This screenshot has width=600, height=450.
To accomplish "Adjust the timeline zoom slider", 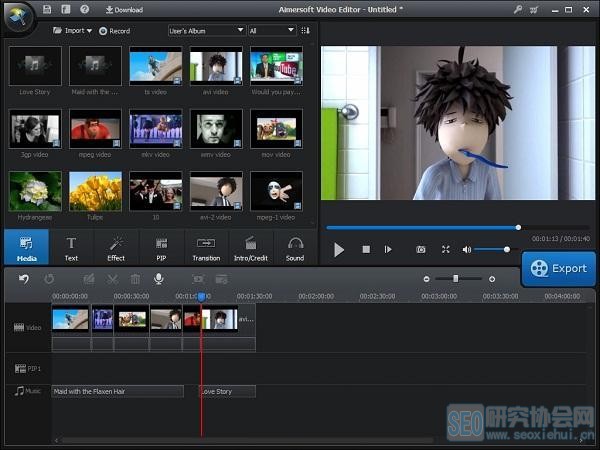I will [x=458, y=279].
